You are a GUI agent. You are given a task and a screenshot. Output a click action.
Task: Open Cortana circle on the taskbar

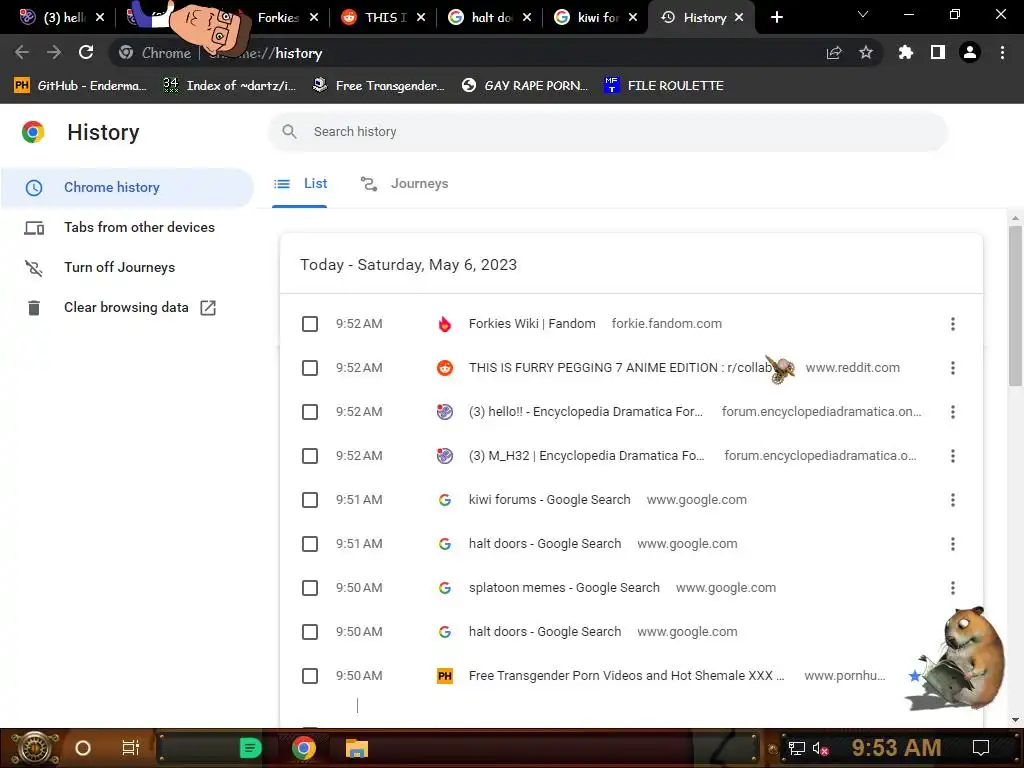coord(83,748)
